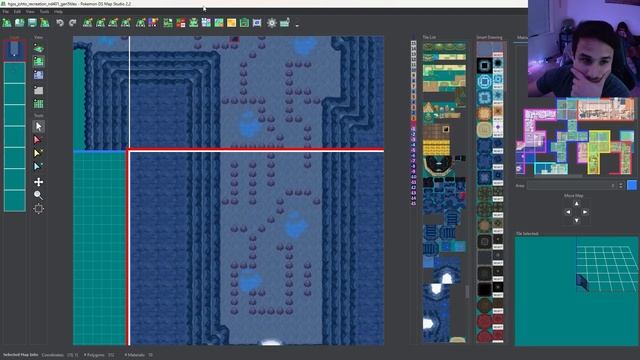Toggle the green wireframe bars view button
640x360 pixels.
tap(38, 104)
